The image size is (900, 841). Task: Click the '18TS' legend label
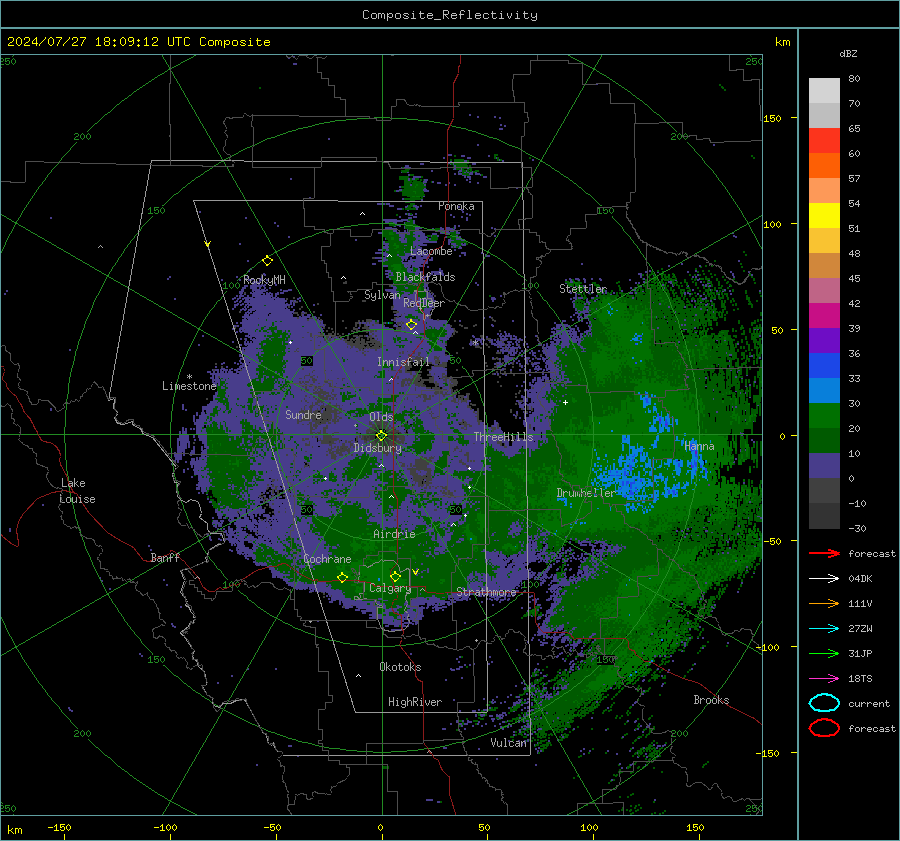[860, 679]
